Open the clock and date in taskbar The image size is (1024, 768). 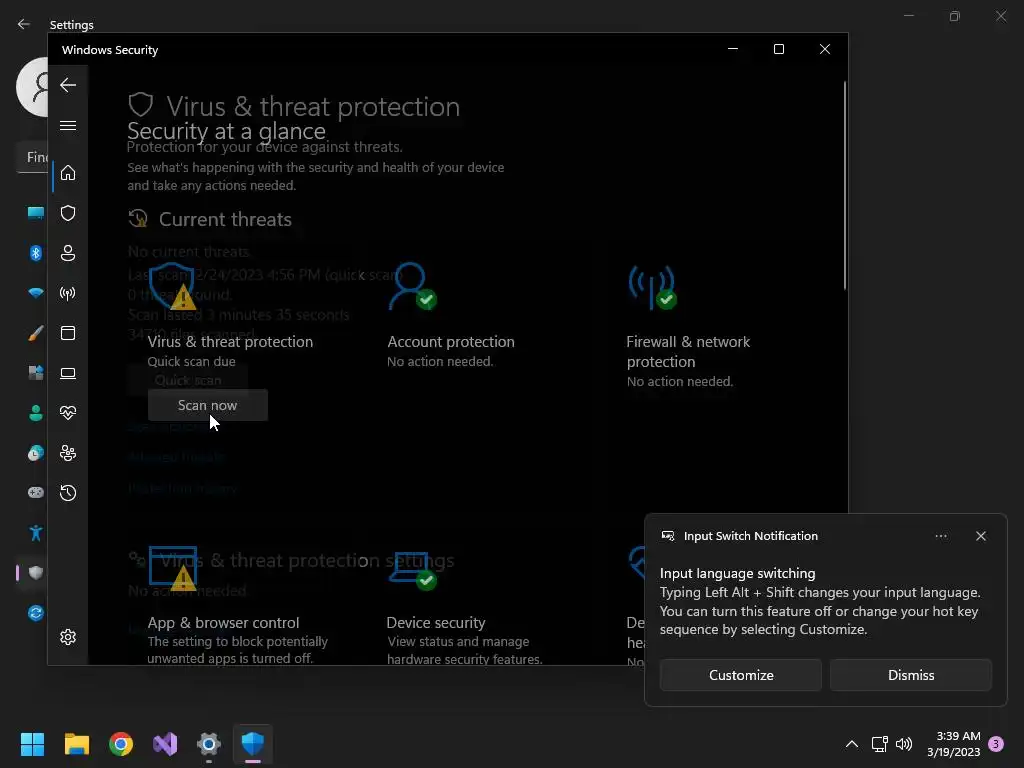coord(953,744)
